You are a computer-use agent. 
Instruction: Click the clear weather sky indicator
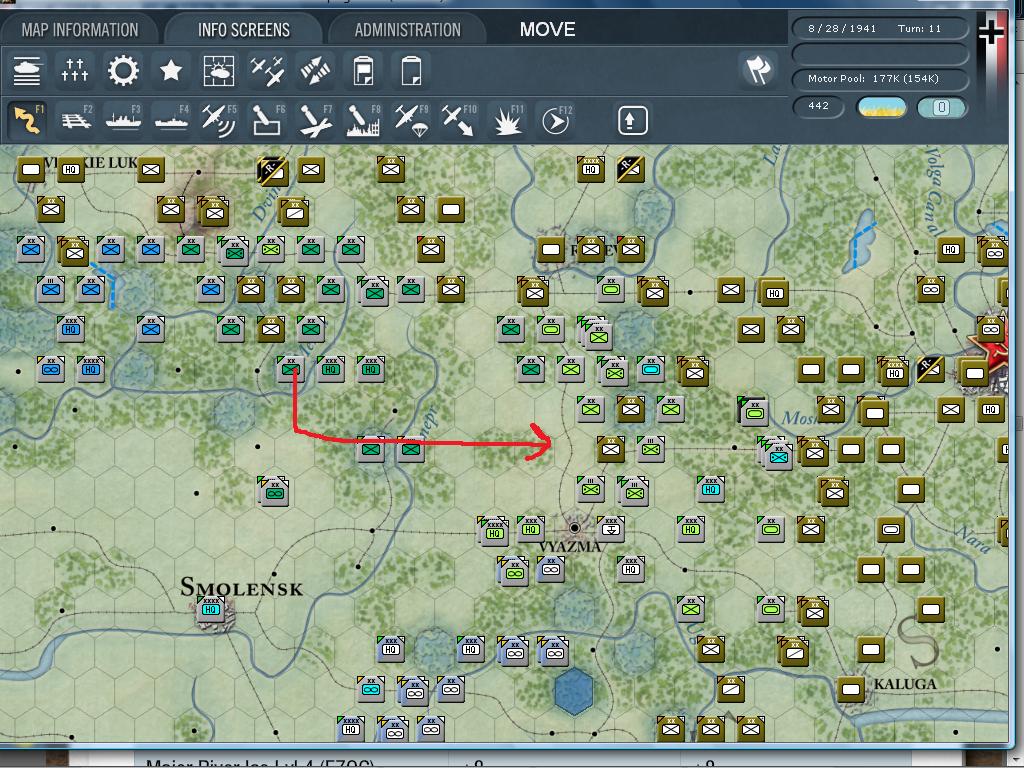point(882,107)
